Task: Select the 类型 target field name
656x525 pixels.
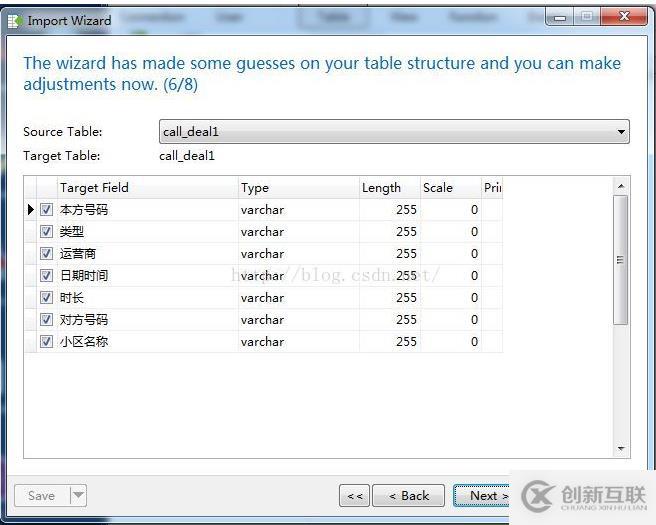Action: [72, 232]
